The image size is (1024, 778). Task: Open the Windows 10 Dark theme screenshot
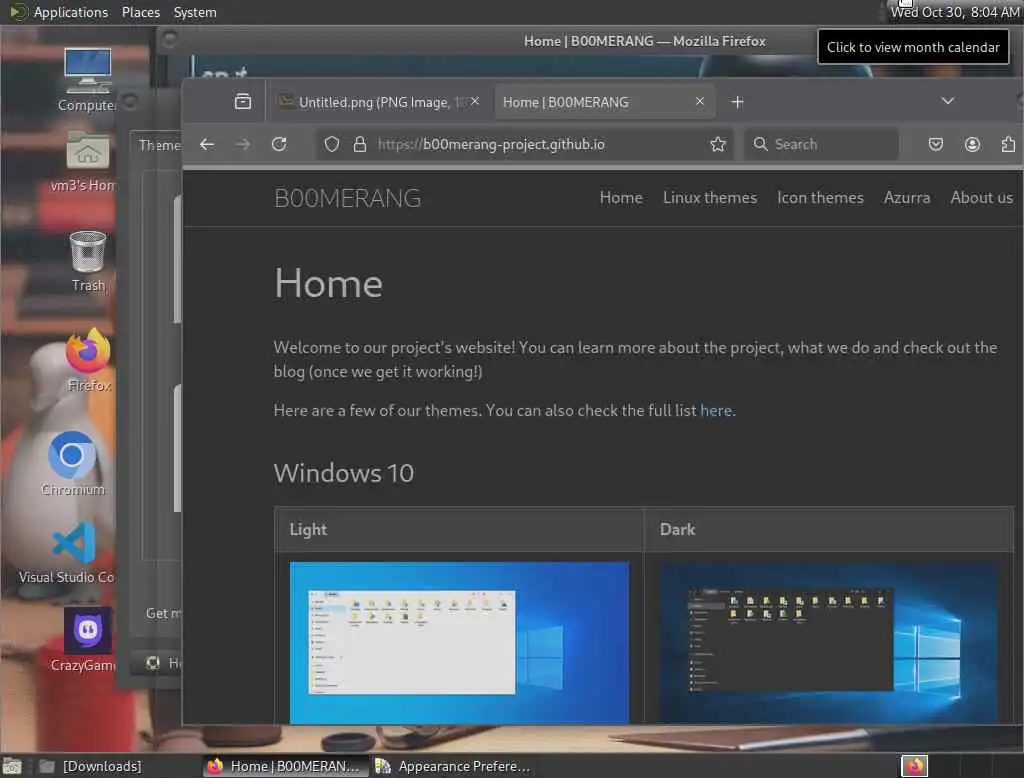828,642
